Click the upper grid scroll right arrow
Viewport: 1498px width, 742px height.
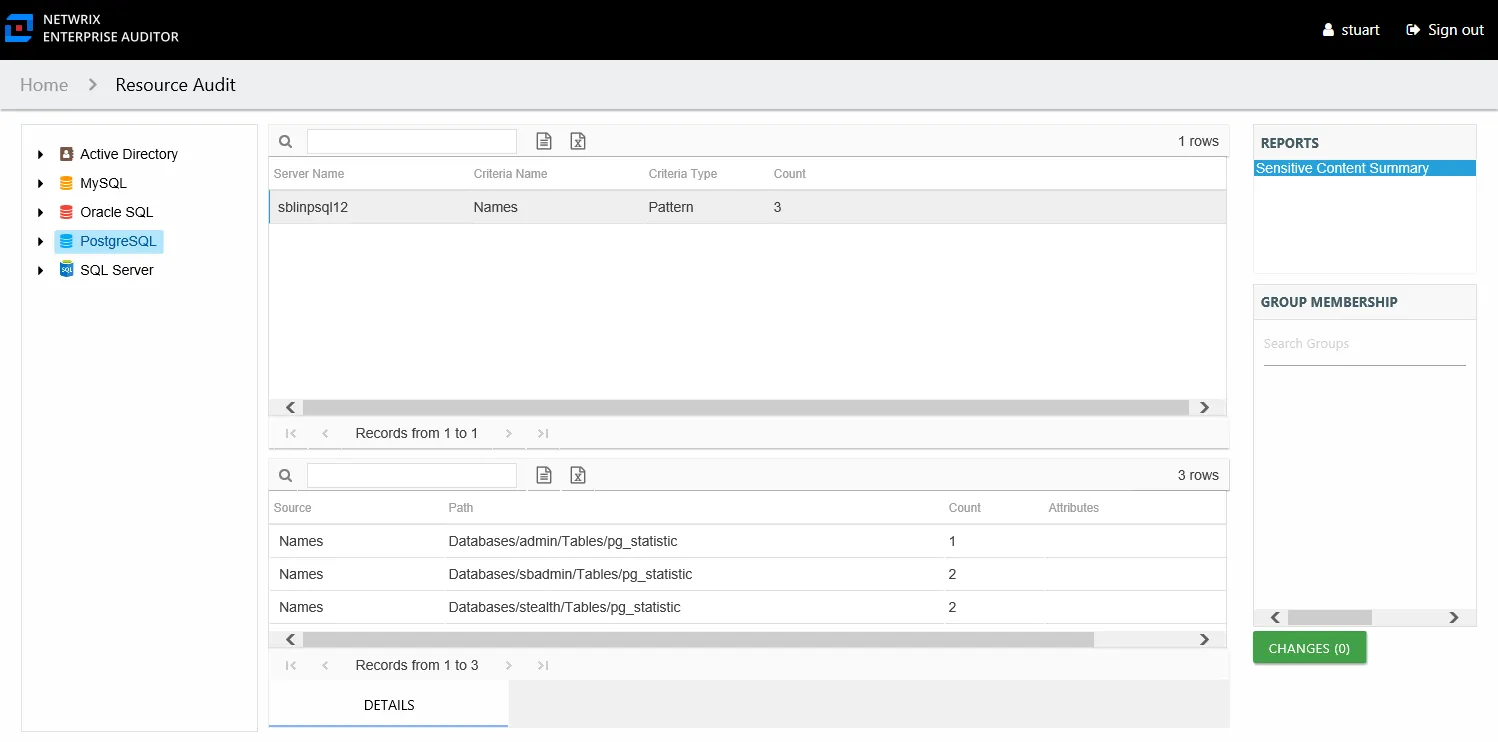(x=1204, y=407)
